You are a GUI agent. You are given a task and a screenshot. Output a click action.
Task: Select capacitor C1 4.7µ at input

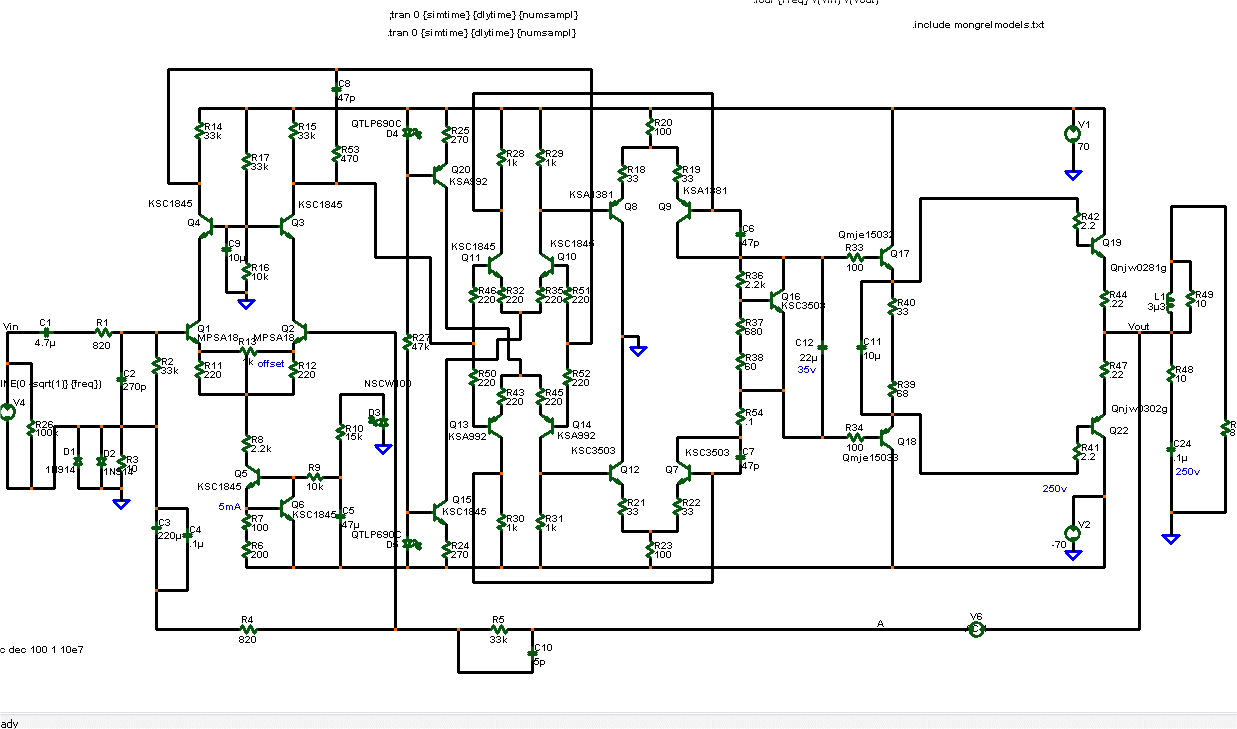click(44, 333)
